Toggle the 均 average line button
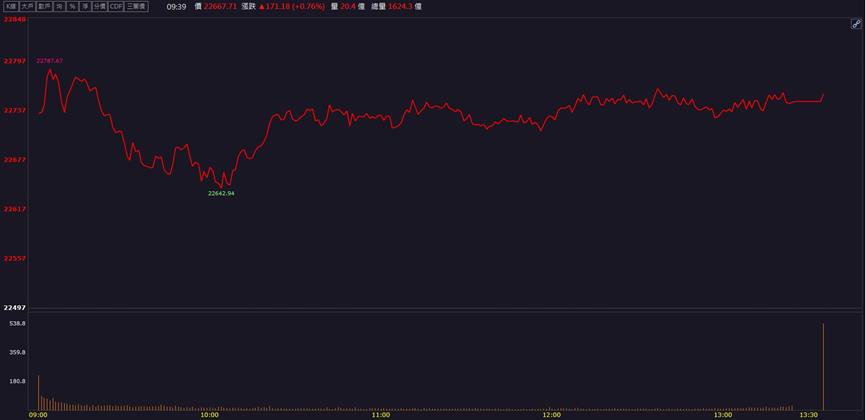The height and width of the screenshot is (420, 865). (58, 7)
